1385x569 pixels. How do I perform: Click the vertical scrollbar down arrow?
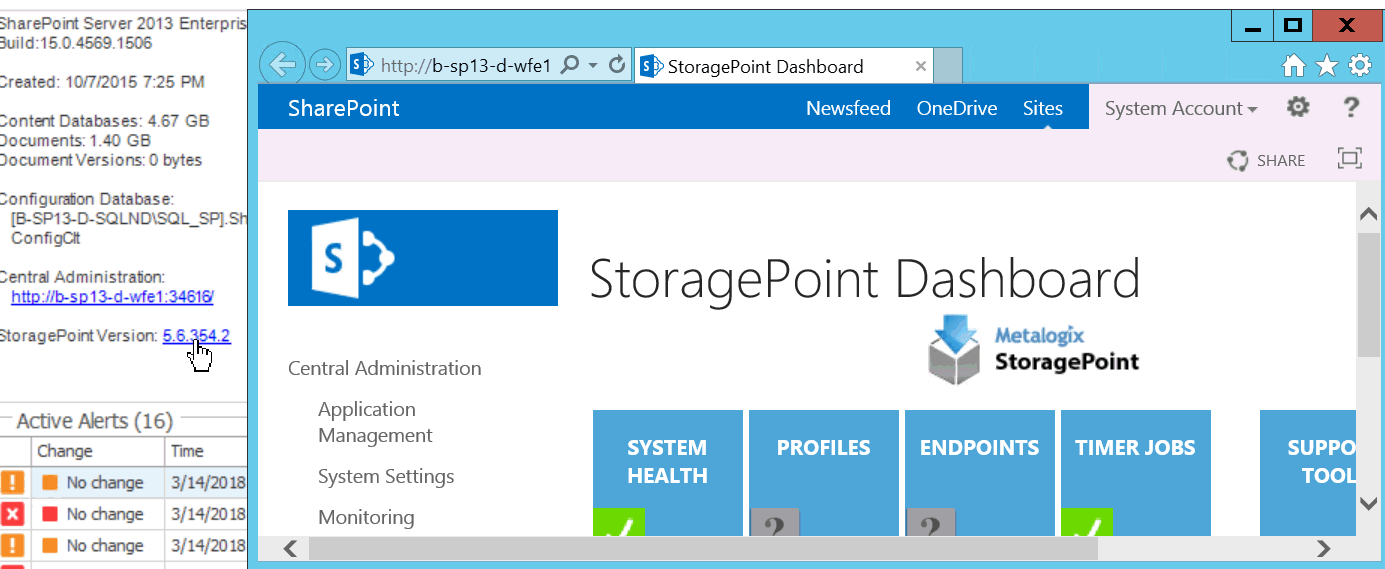coord(1368,503)
